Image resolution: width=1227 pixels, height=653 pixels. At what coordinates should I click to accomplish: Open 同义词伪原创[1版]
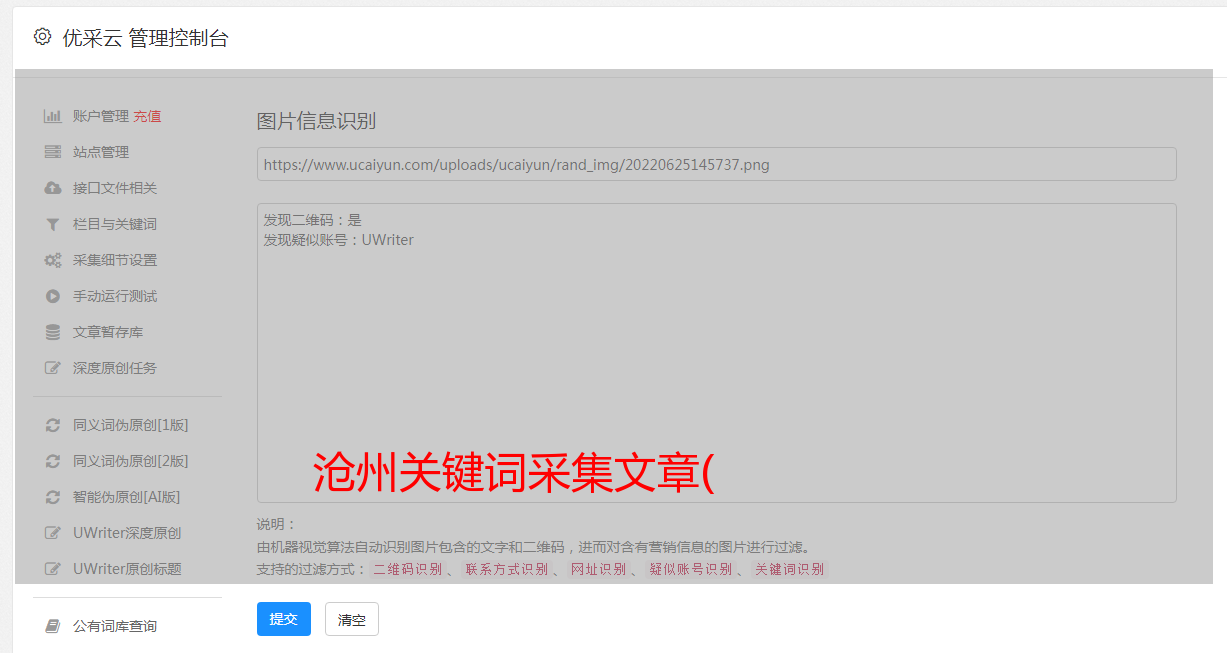130,425
